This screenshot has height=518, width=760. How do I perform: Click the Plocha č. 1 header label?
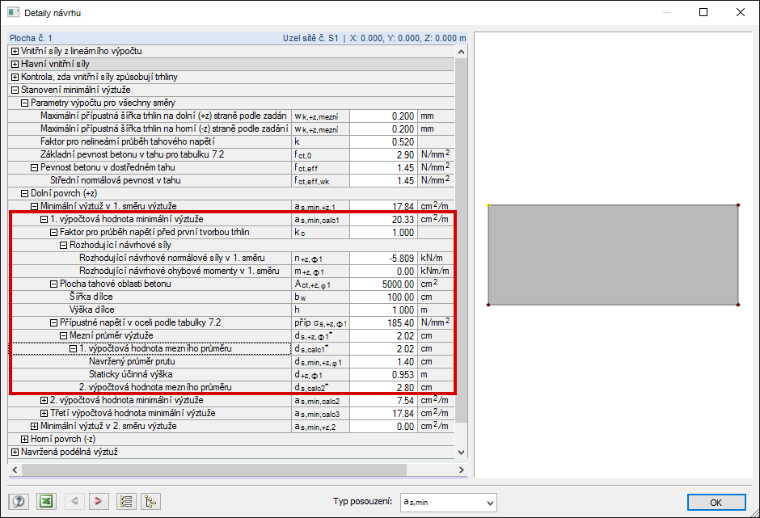31,38
